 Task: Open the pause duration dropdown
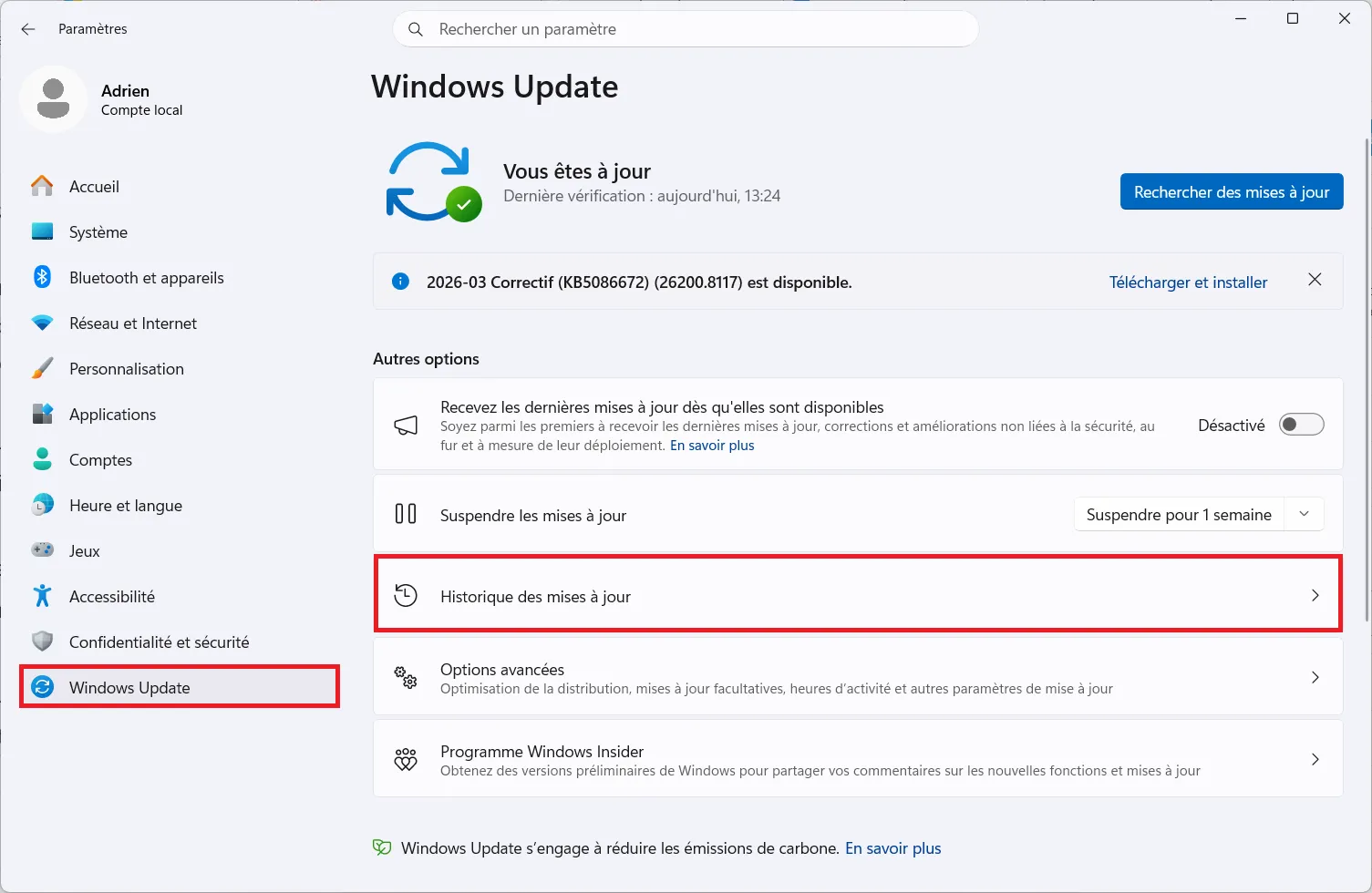click(x=1304, y=513)
